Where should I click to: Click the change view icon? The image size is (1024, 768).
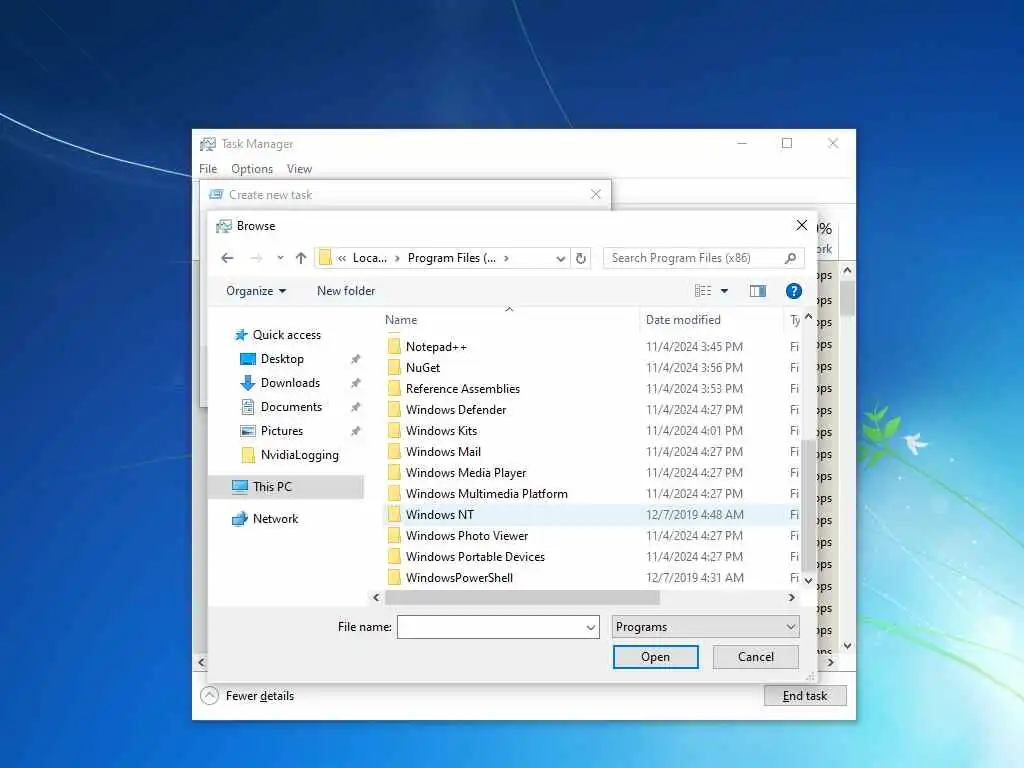703,291
